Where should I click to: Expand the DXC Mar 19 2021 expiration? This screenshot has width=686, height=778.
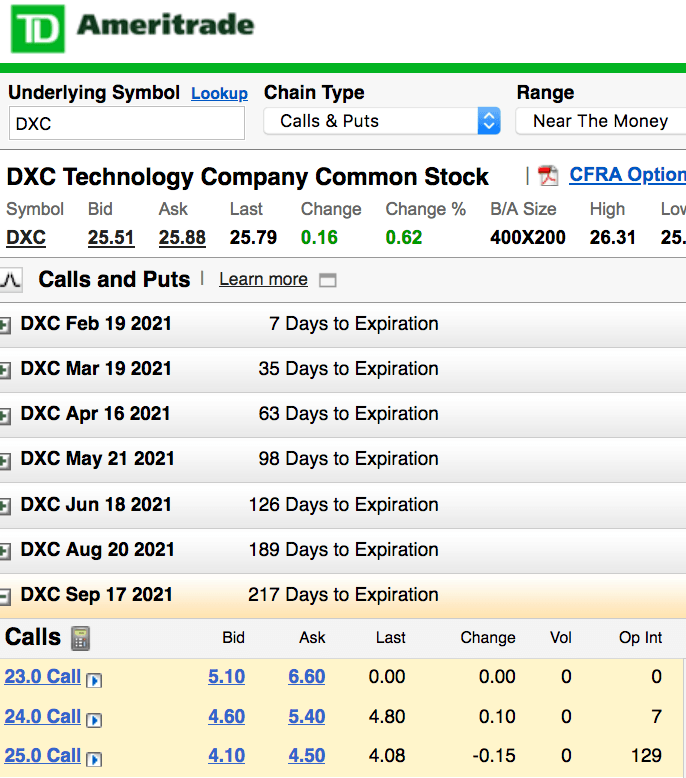(x=5, y=371)
